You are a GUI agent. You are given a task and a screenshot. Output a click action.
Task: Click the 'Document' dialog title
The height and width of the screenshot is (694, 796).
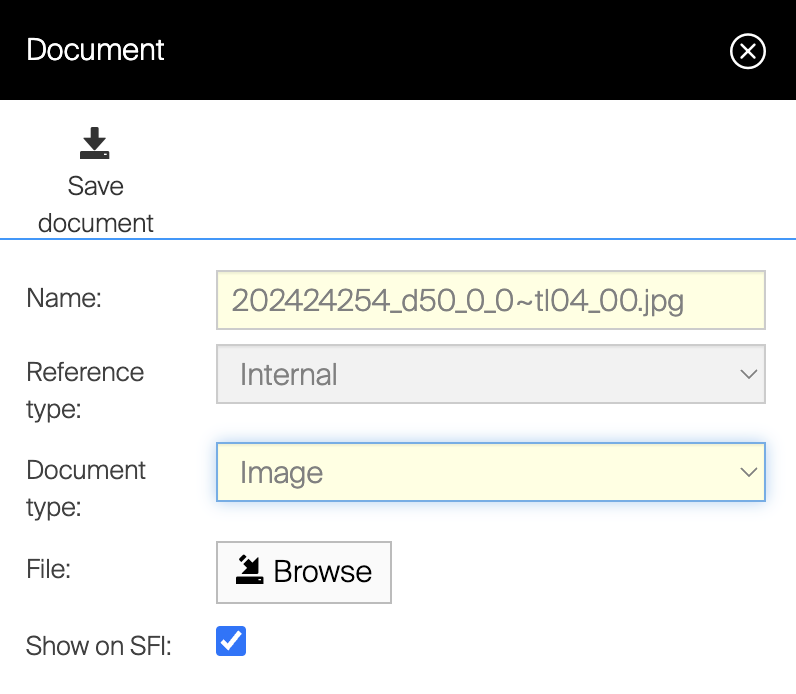95,50
